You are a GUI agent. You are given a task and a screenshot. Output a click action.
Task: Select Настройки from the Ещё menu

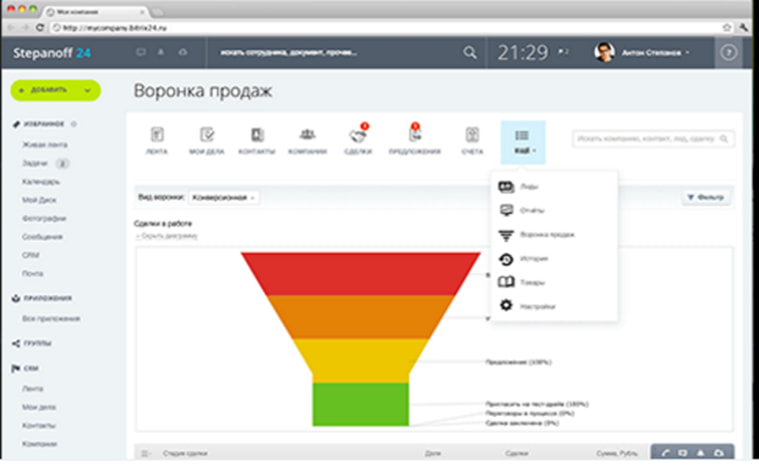point(554,306)
